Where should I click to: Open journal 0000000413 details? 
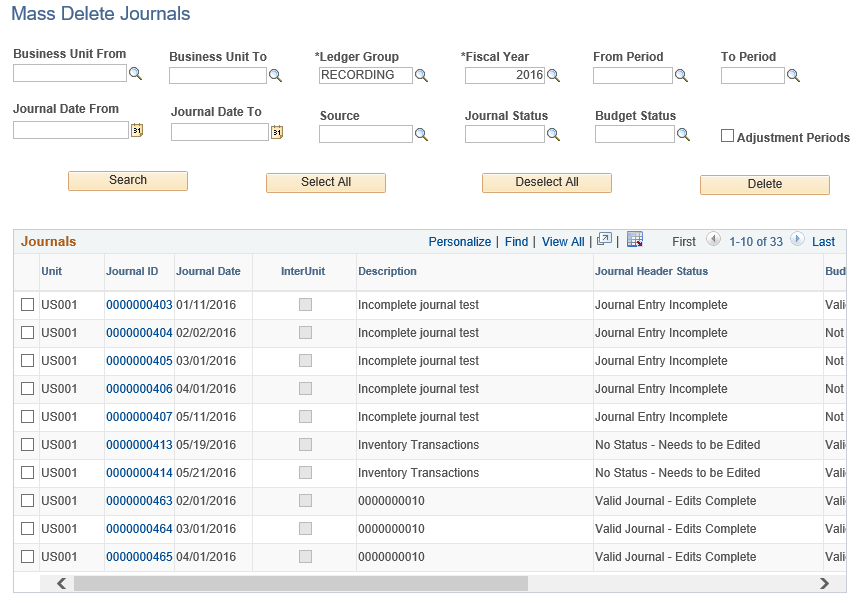[139, 444]
